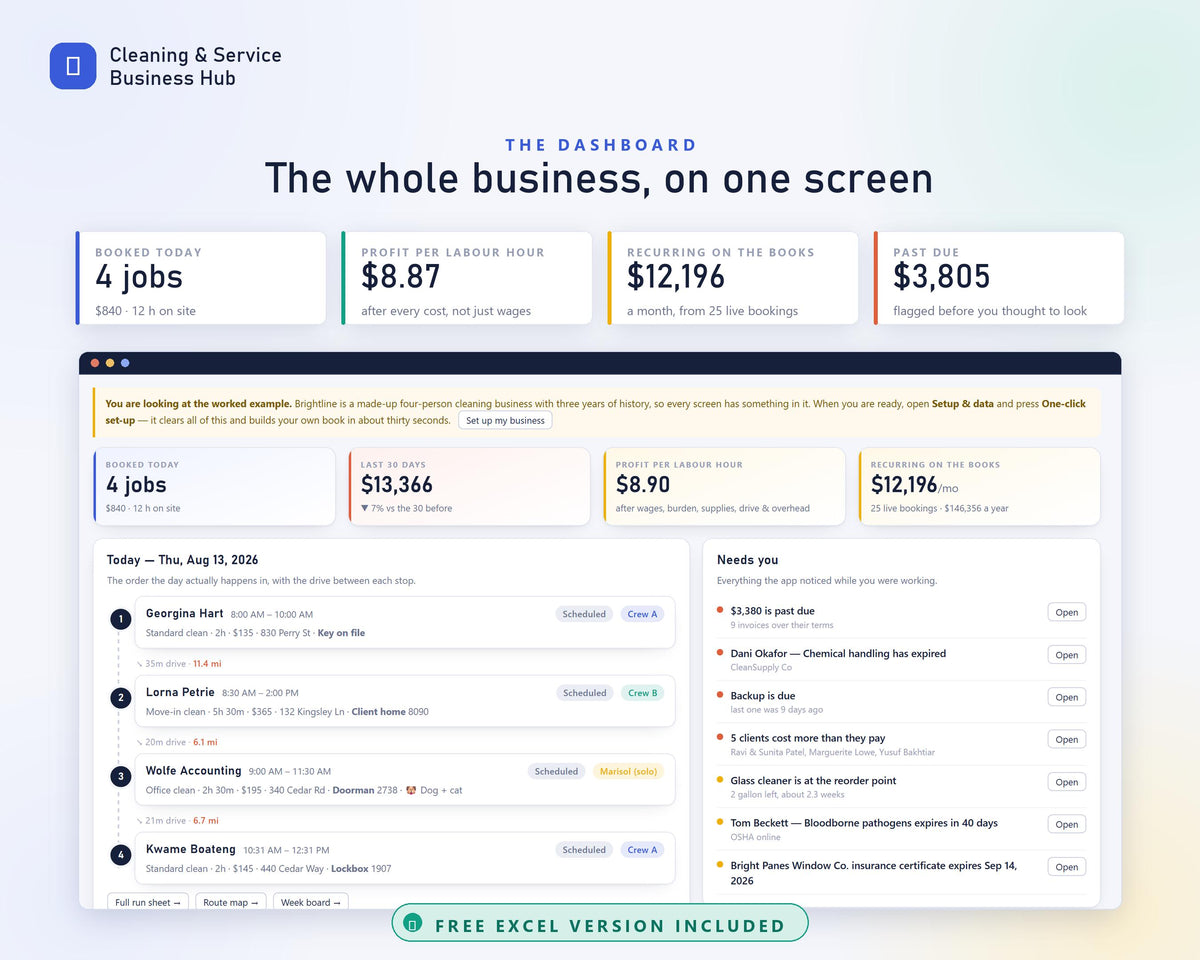Select the Kwame Boateng job name

[190, 849]
